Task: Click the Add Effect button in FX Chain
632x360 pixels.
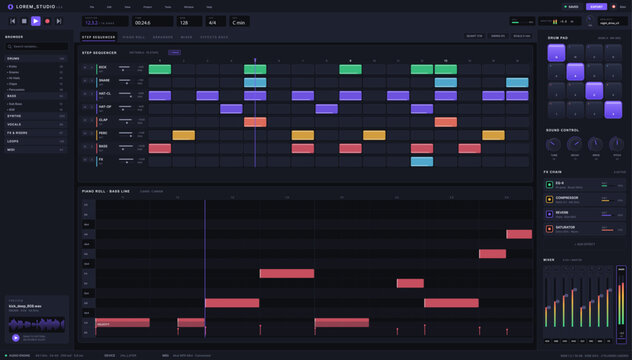Action: click(584, 244)
